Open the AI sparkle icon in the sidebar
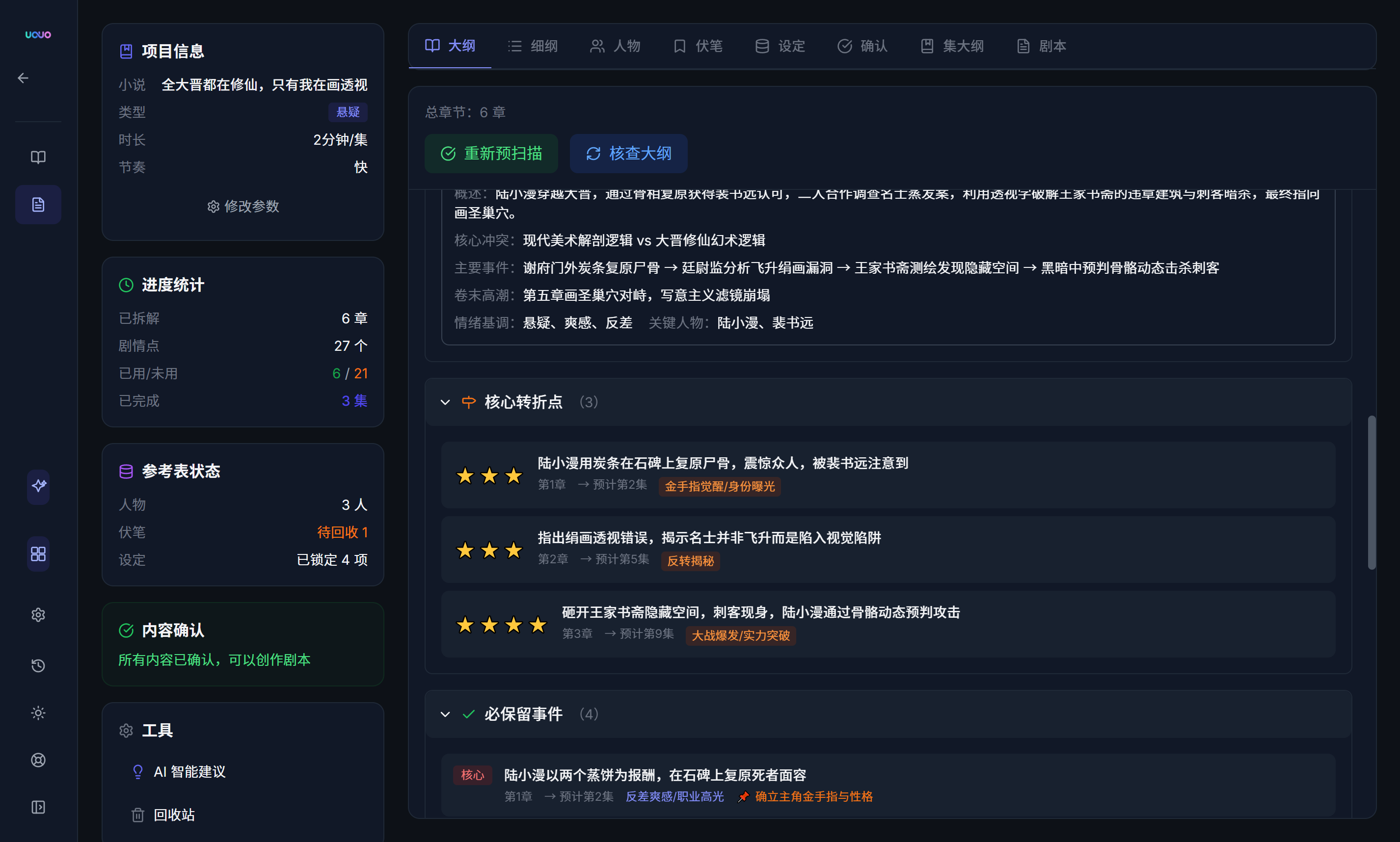 [38, 486]
